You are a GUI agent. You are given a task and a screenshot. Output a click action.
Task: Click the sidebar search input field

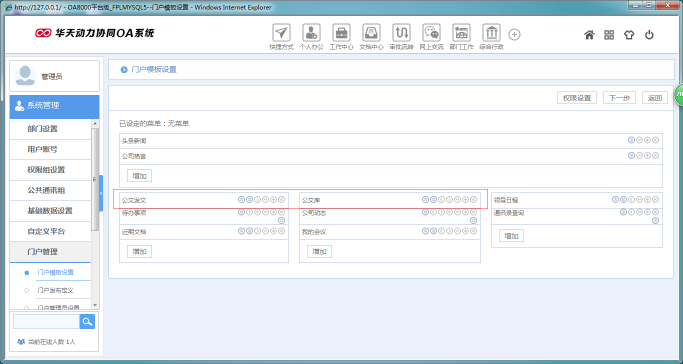pyautogui.click(x=46, y=322)
